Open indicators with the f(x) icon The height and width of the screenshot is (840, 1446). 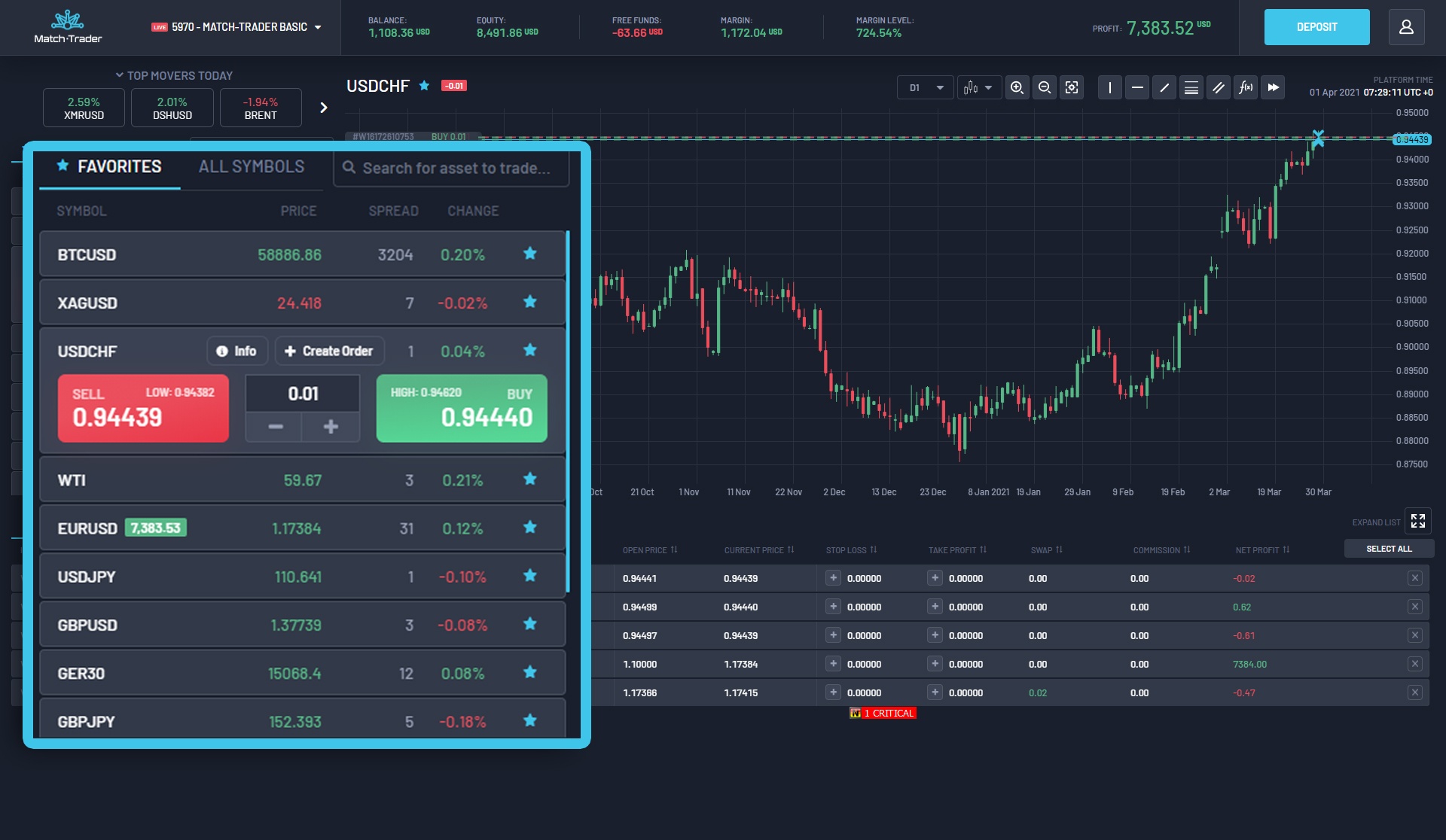[x=1246, y=87]
